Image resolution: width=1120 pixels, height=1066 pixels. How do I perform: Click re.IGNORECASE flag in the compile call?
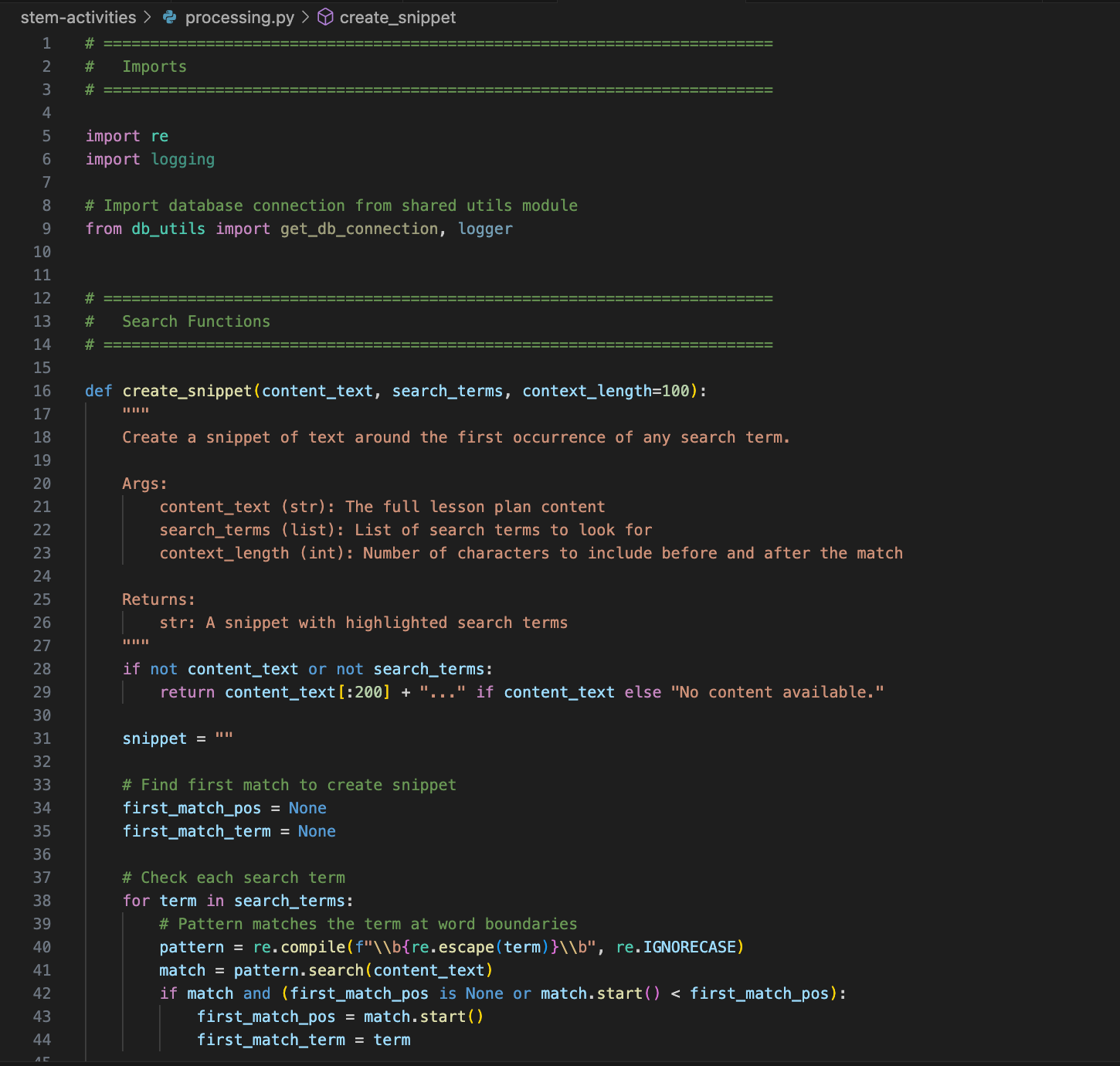click(x=678, y=947)
